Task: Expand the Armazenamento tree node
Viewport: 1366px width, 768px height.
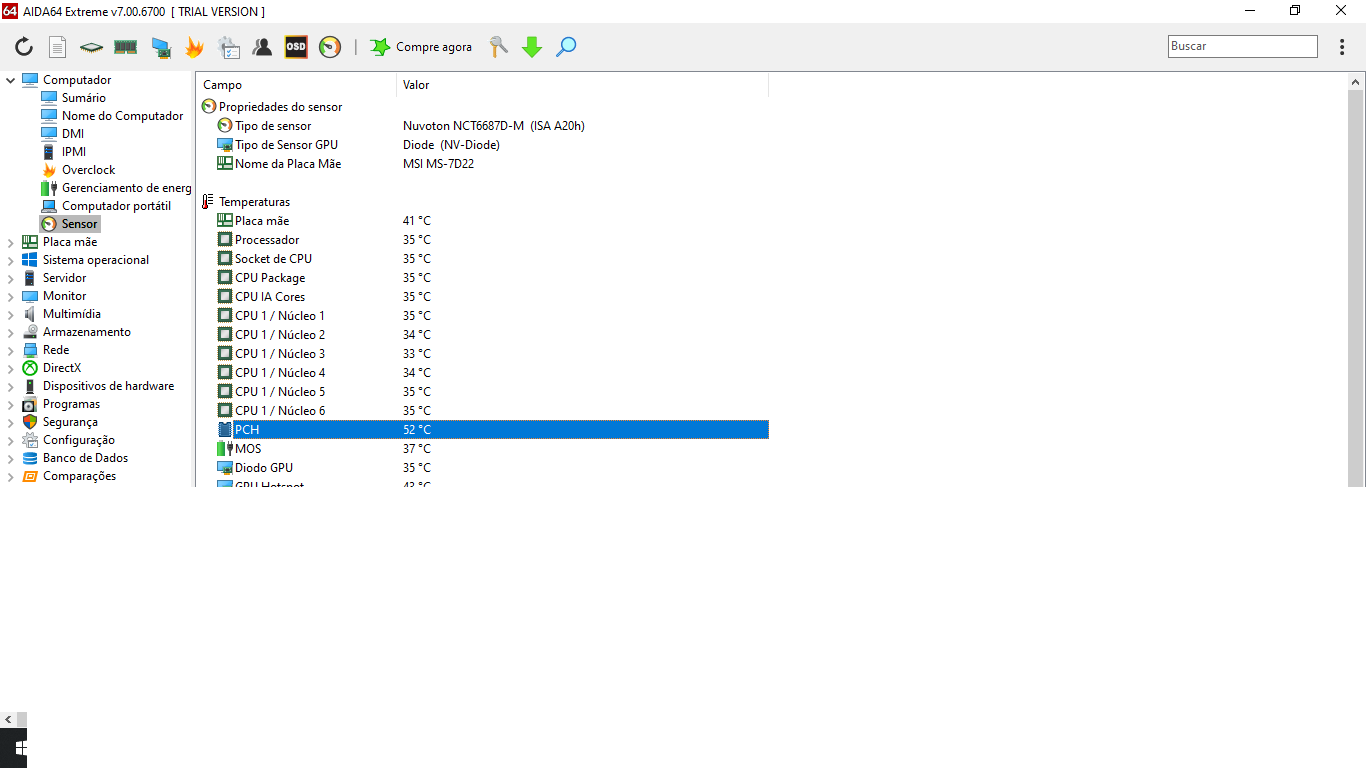Action: coord(11,332)
